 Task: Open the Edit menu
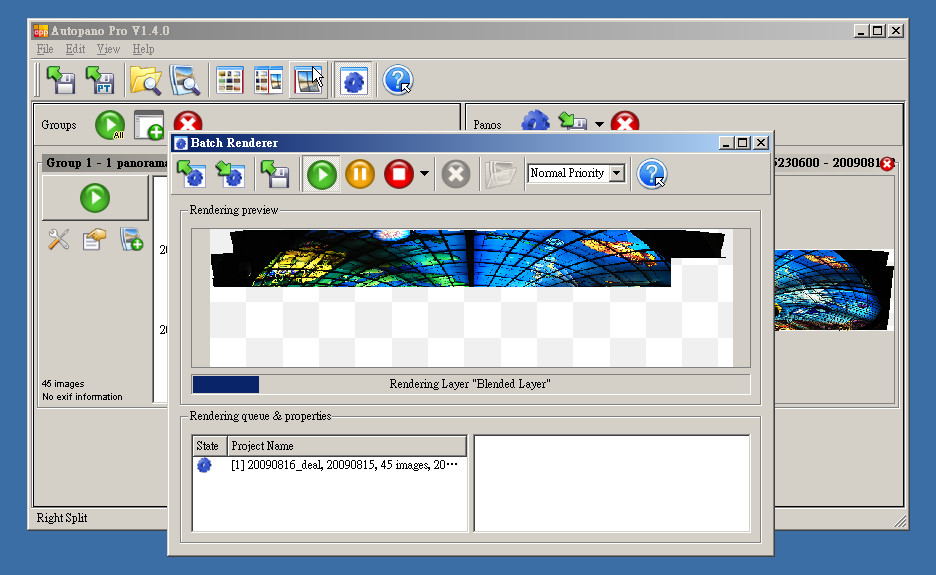[75, 49]
